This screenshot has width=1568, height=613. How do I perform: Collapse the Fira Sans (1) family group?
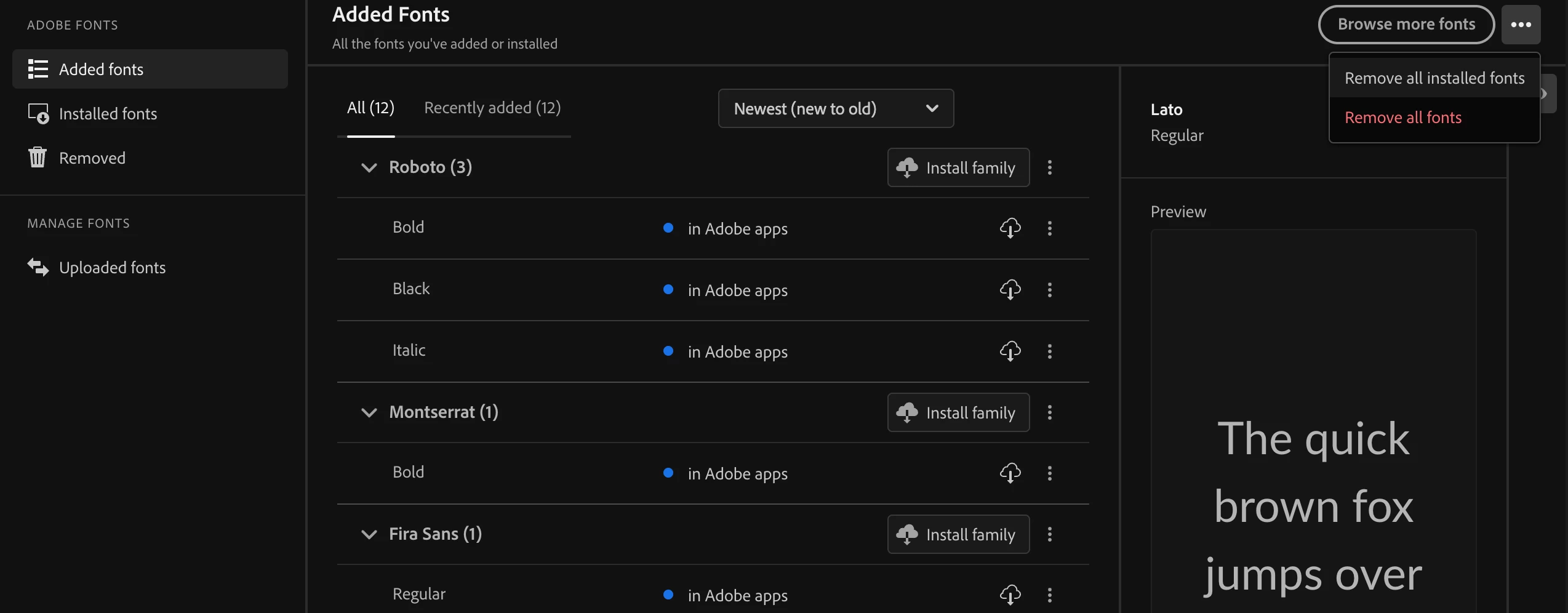tap(369, 534)
